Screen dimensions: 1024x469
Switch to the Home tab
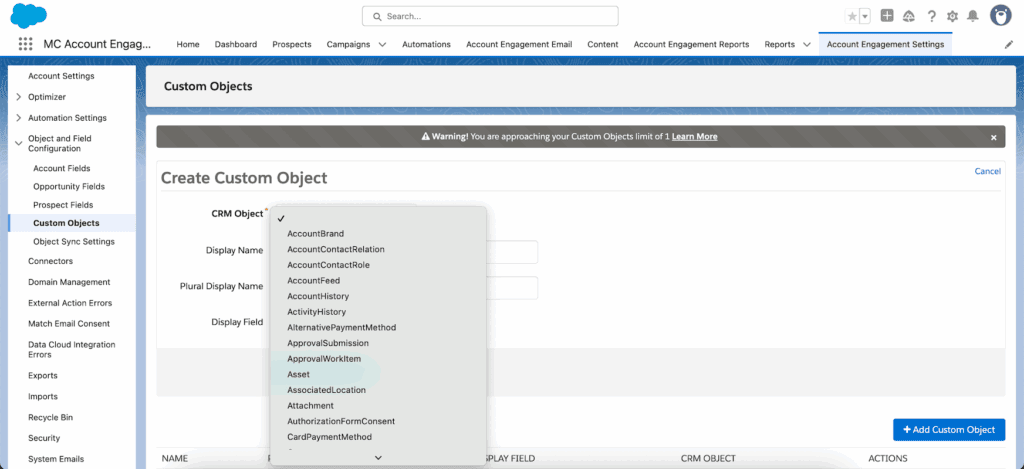click(x=188, y=44)
